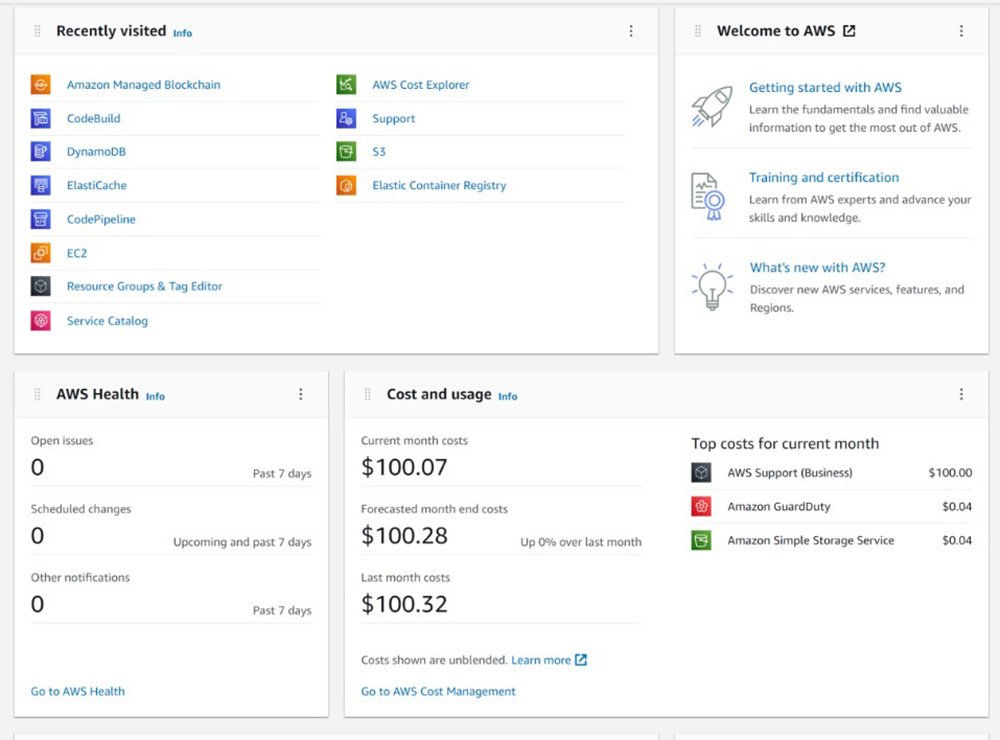Screen dimensions: 1000x740
Task: Click the Scheduled changes count value
Action: pyautogui.click(x=38, y=535)
